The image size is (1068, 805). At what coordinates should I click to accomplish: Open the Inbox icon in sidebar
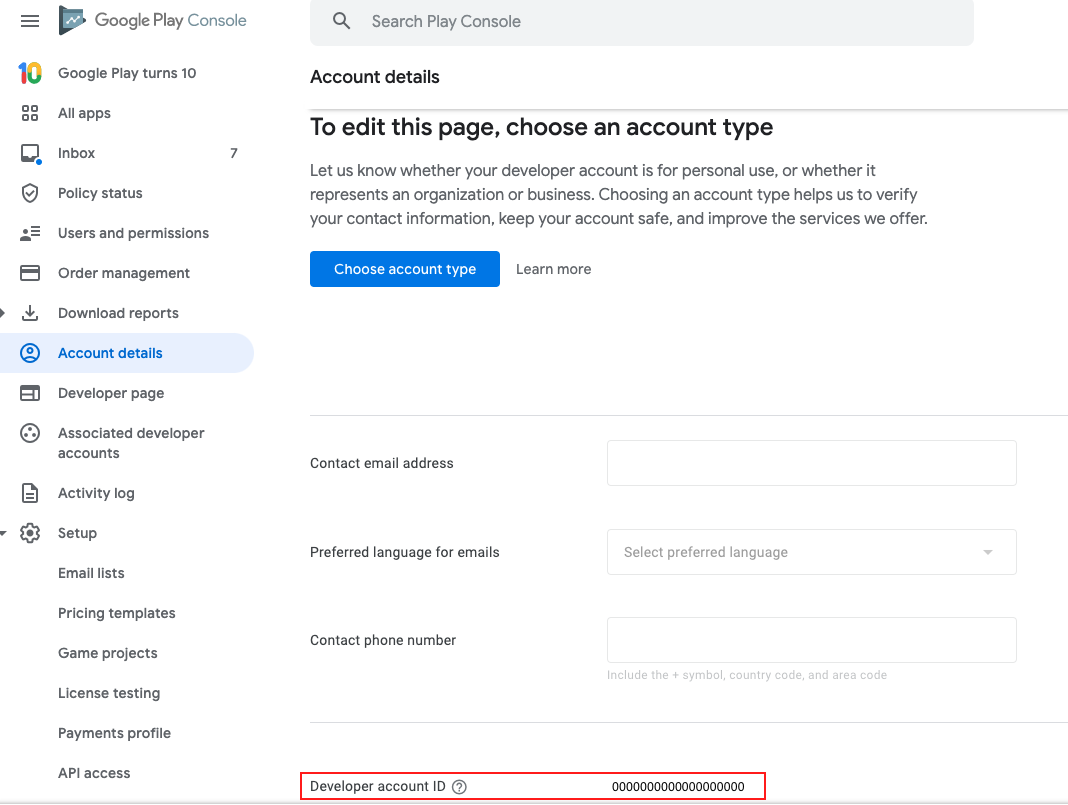pyautogui.click(x=30, y=152)
